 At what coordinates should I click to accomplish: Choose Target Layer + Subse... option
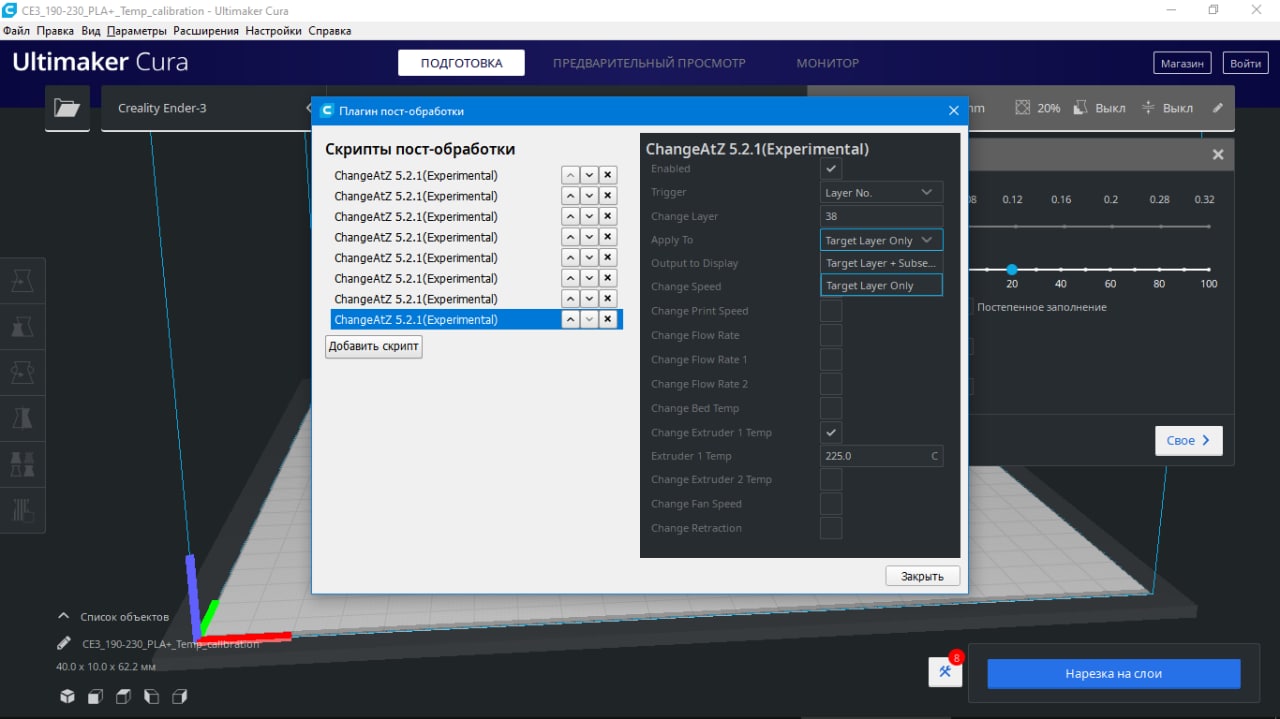pyautogui.click(x=881, y=263)
